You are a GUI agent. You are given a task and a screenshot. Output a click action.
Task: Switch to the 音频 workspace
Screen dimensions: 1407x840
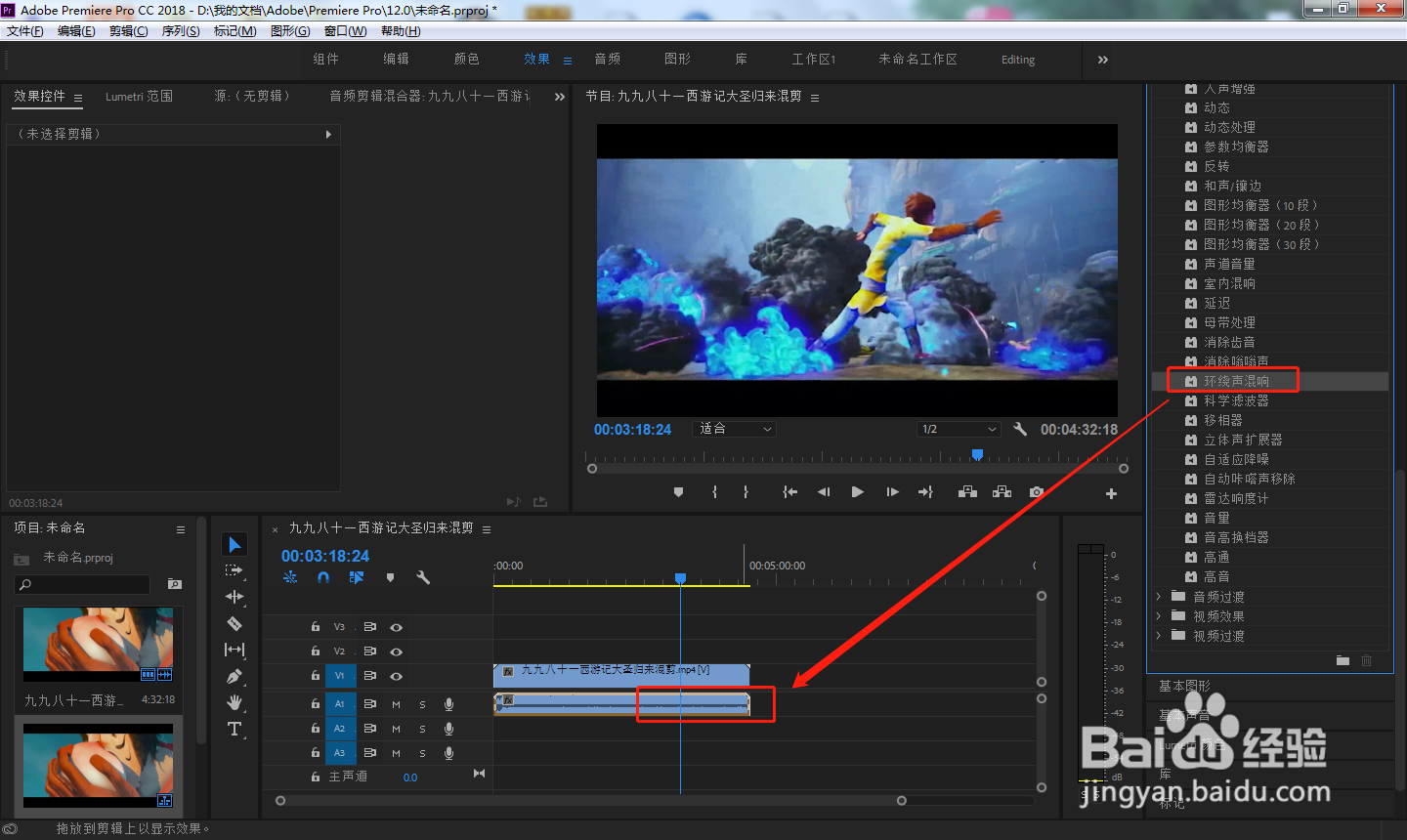click(607, 60)
